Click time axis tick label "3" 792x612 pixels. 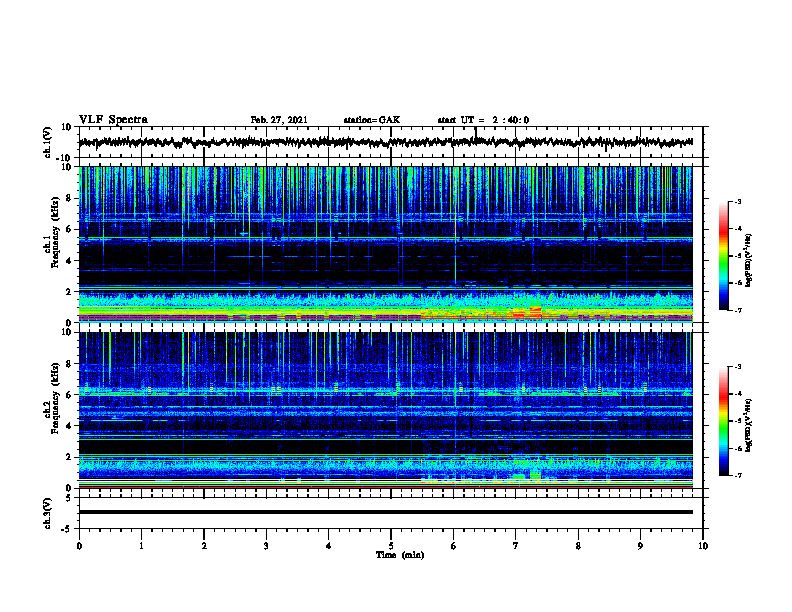[266, 546]
